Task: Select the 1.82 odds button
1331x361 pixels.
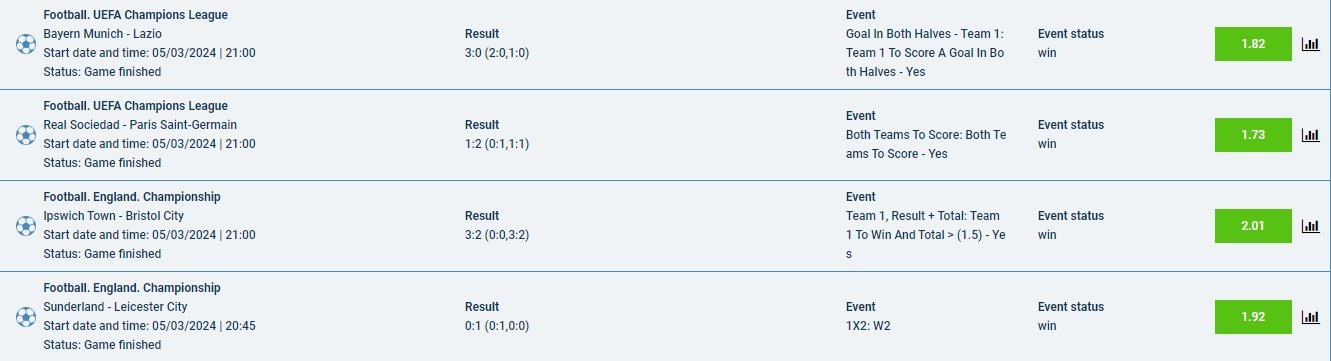Action: [x=1253, y=44]
